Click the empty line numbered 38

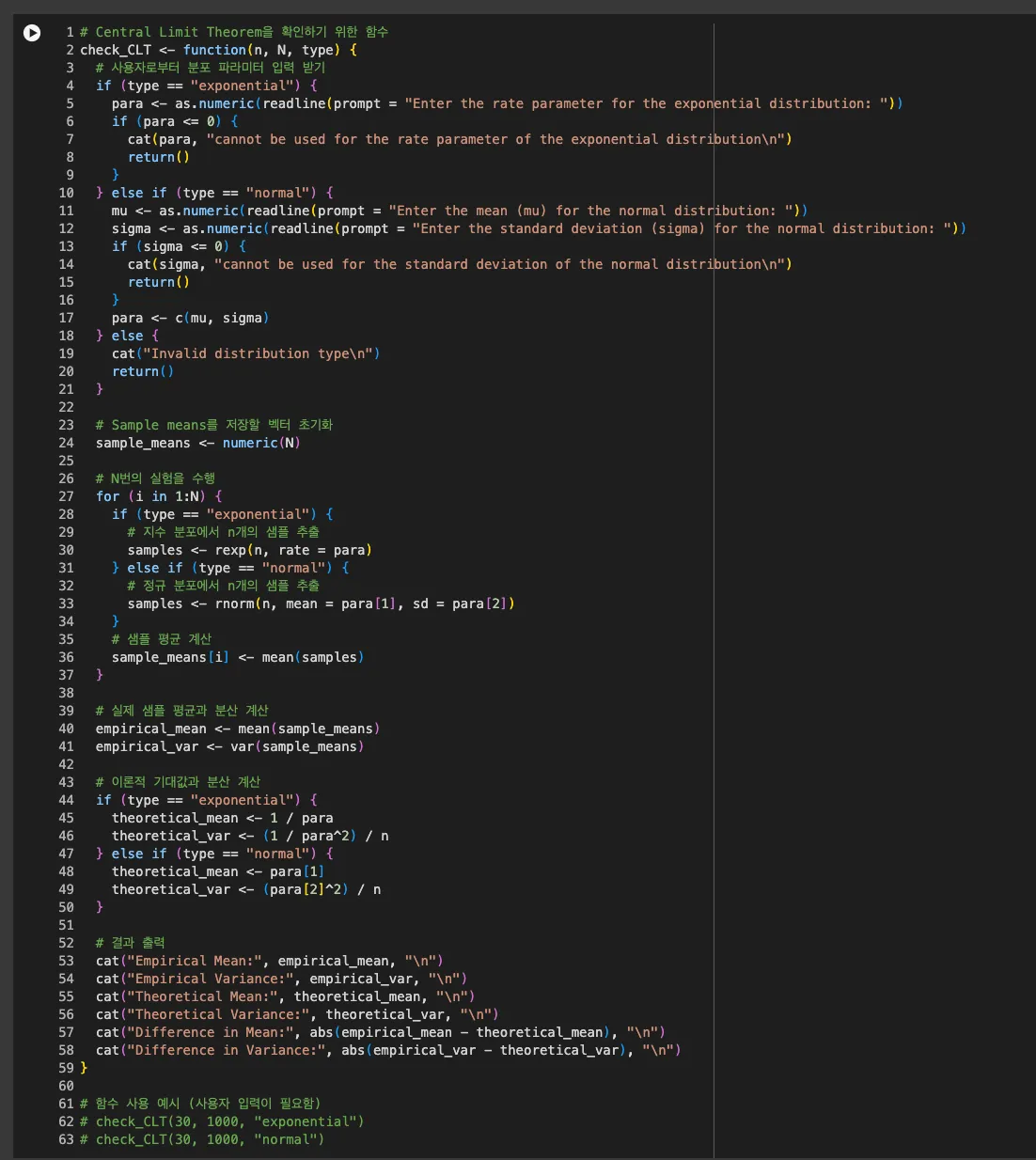coord(66,693)
